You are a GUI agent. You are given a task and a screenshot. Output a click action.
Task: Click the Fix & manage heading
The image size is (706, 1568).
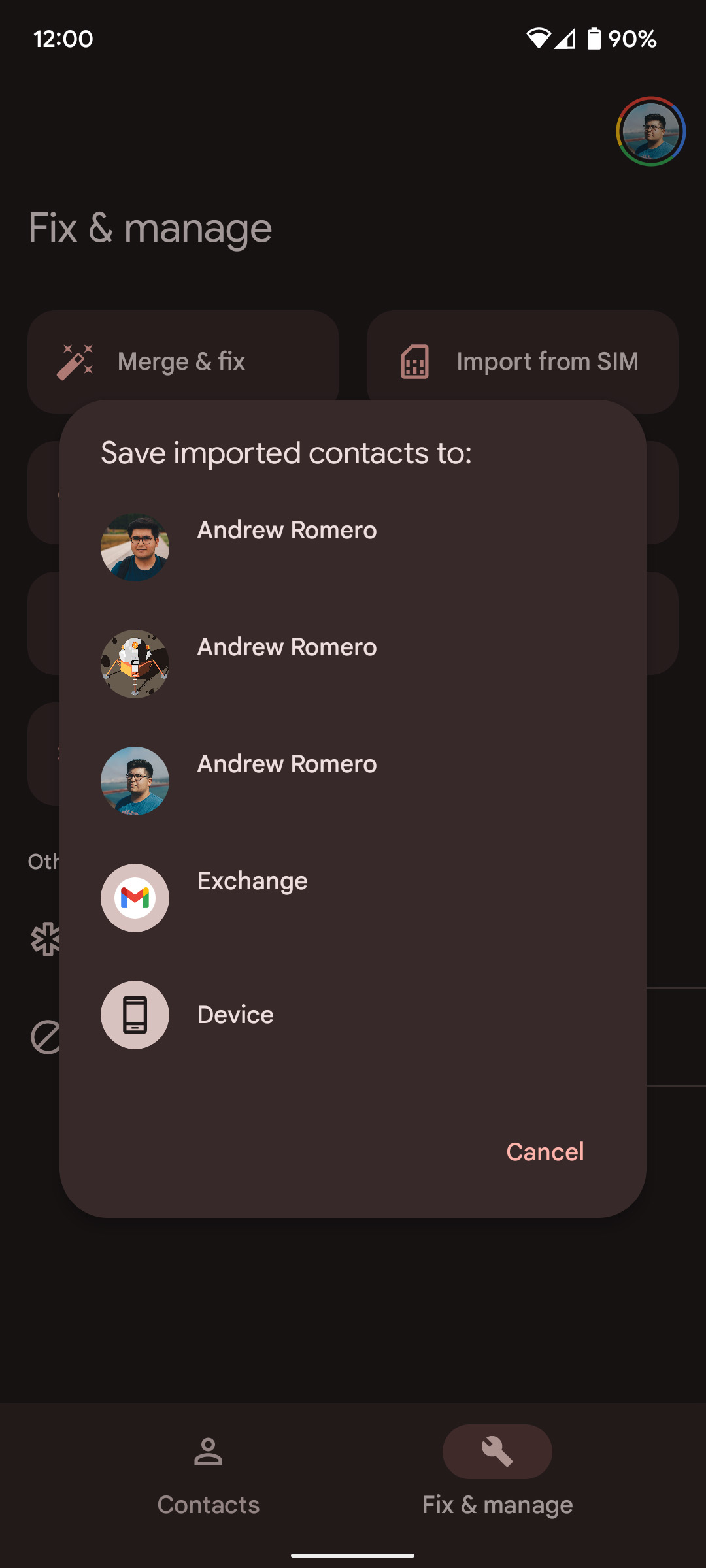[149, 228]
